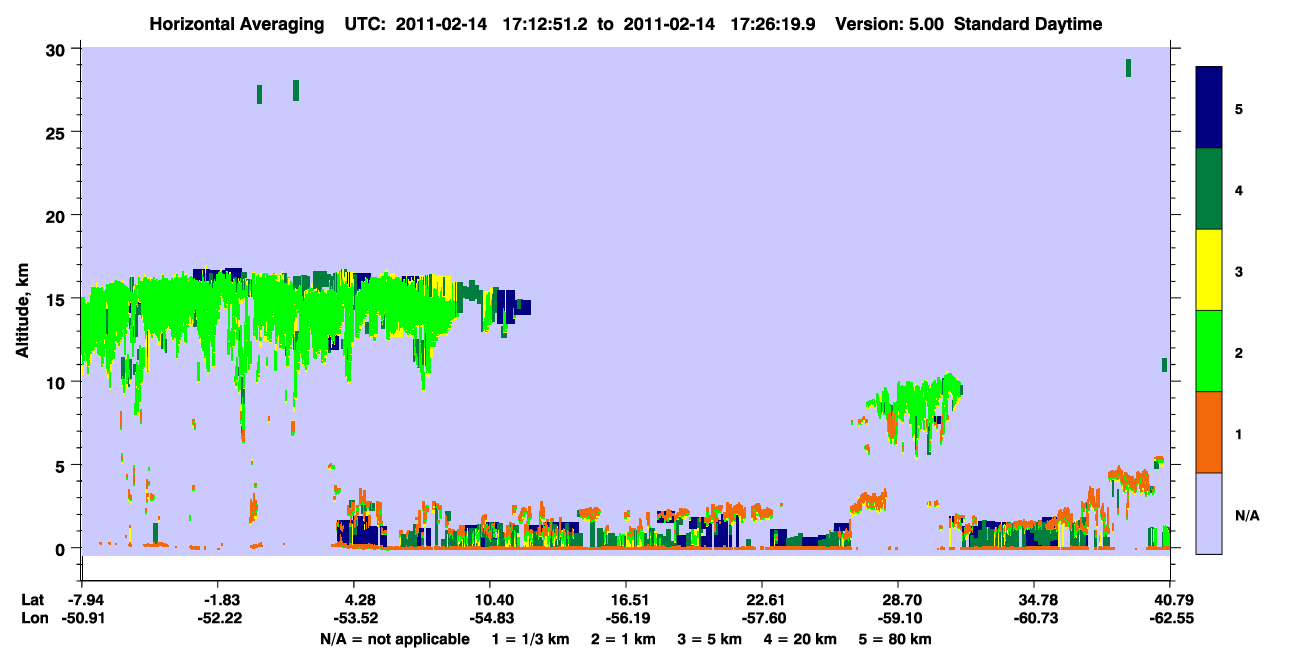Click the longitude value -52.22
The image size is (1300, 667).
pos(222,618)
